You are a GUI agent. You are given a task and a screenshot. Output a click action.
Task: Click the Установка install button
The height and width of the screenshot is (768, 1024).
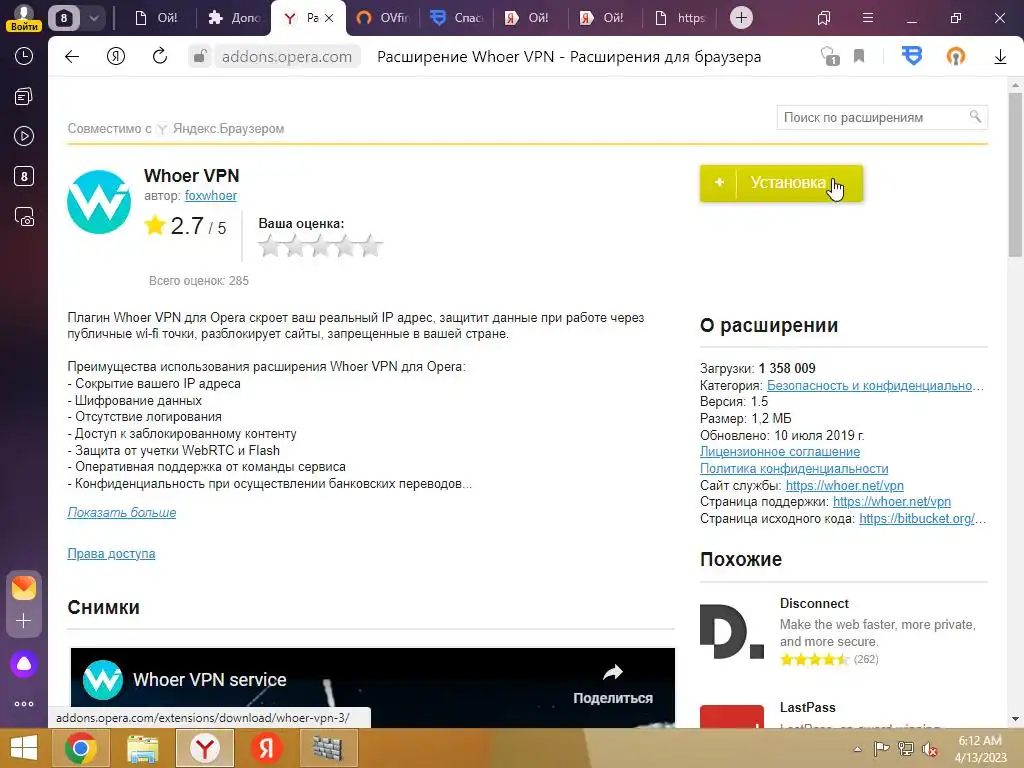coord(781,183)
